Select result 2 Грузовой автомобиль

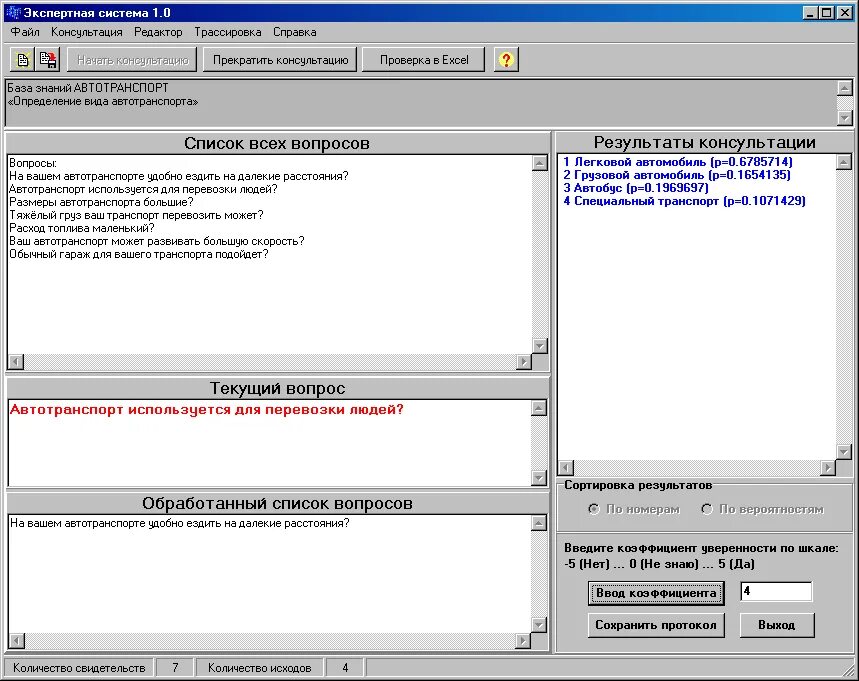pos(677,175)
